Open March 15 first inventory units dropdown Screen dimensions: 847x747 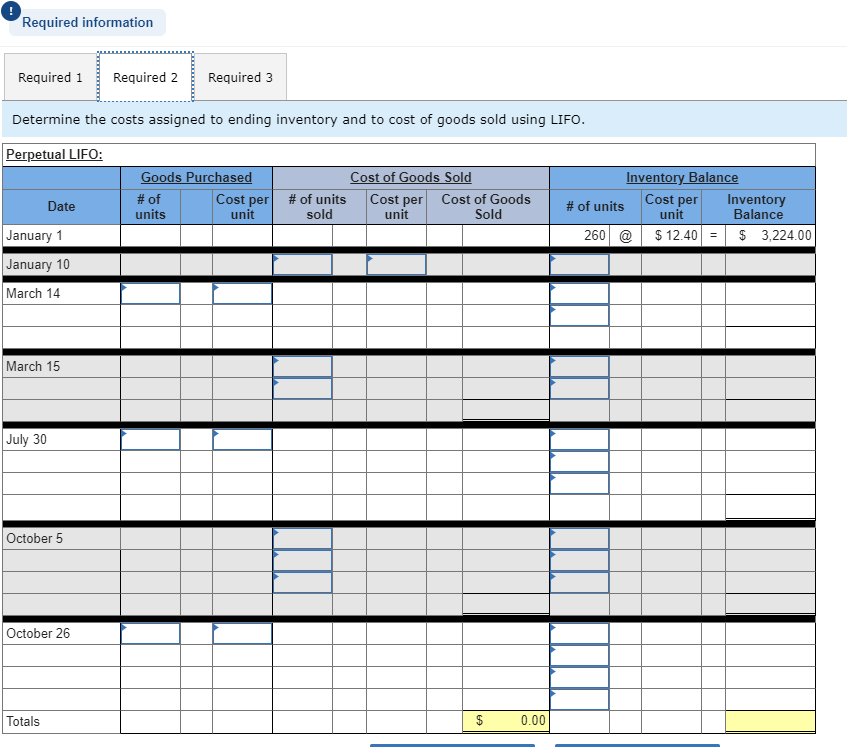(x=580, y=367)
